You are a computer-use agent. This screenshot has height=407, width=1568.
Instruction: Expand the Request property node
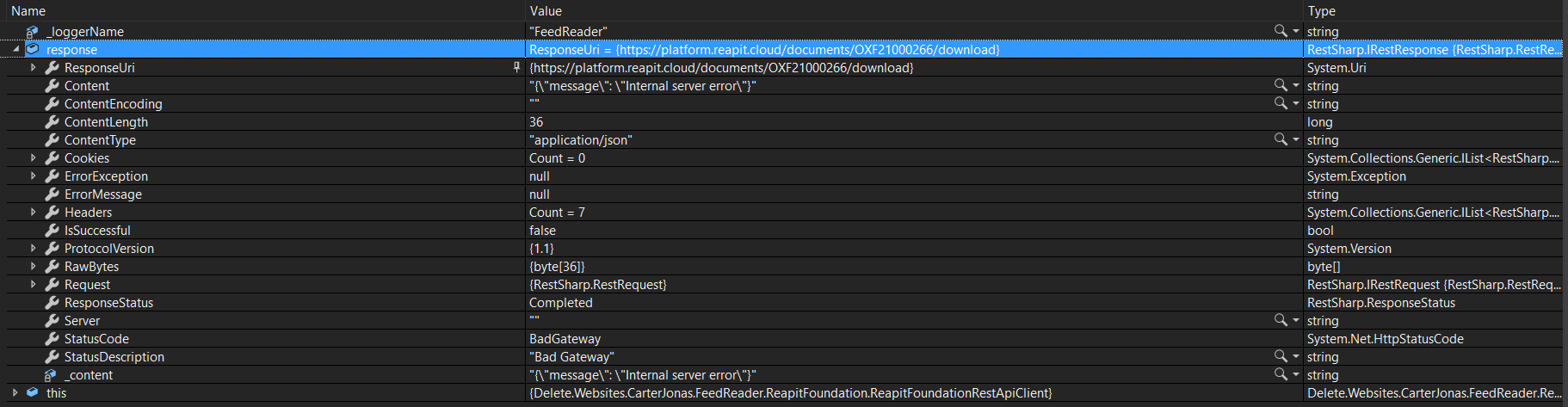(x=33, y=284)
